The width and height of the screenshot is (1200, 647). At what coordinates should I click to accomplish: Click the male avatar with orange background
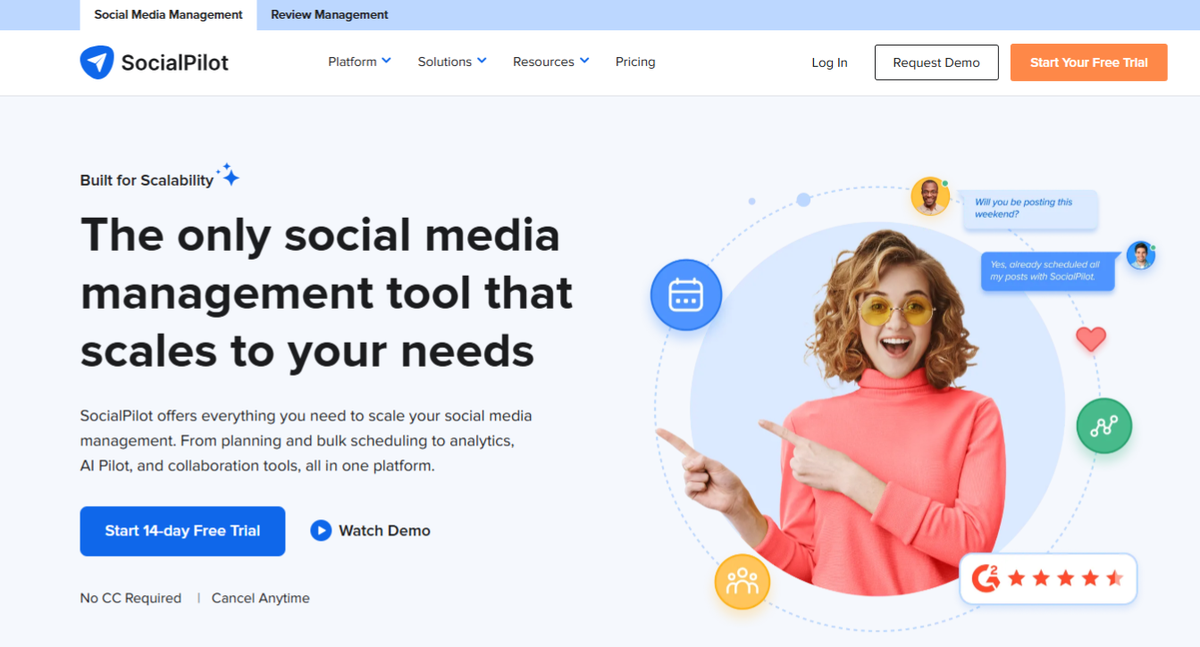[930, 196]
